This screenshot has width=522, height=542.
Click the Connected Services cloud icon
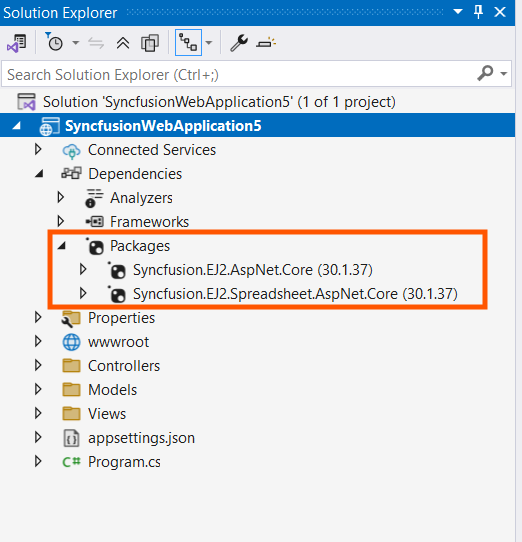(x=71, y=151)
